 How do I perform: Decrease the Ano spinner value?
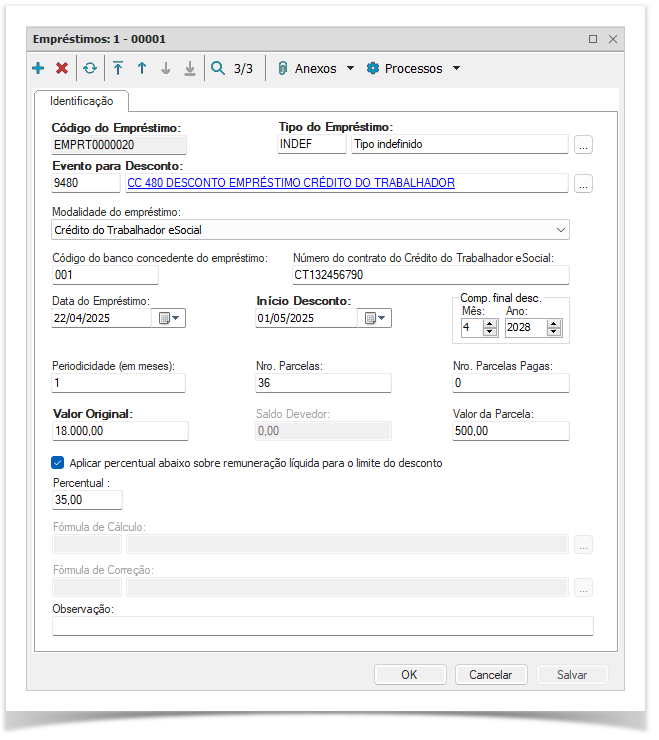(x=554, y=333)
